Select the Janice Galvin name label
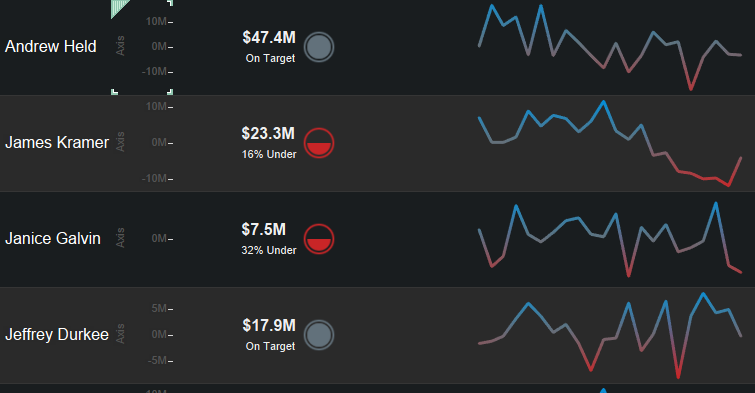Screen dimensions: 755x393 point(53,238)
